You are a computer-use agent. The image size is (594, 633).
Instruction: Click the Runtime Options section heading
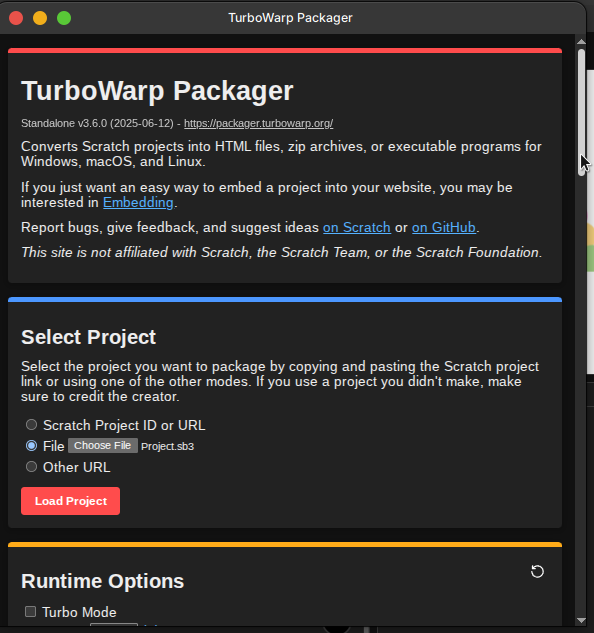point(103,581)
